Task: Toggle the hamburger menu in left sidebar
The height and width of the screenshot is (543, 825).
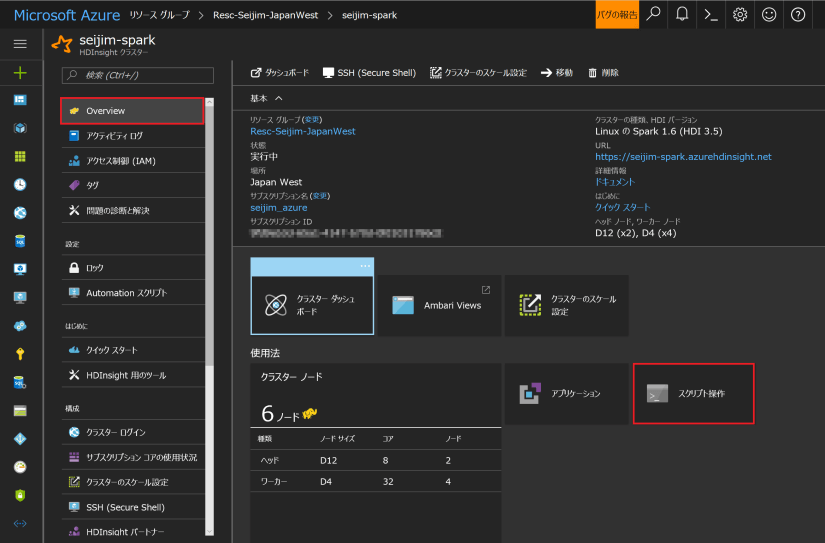Action: pos(20,44)
